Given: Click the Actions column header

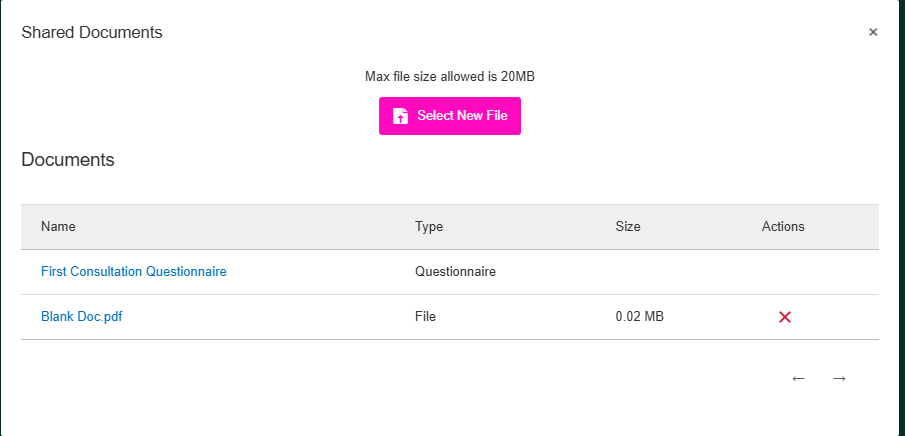Looking at the screenshot, I should point(783,226).
